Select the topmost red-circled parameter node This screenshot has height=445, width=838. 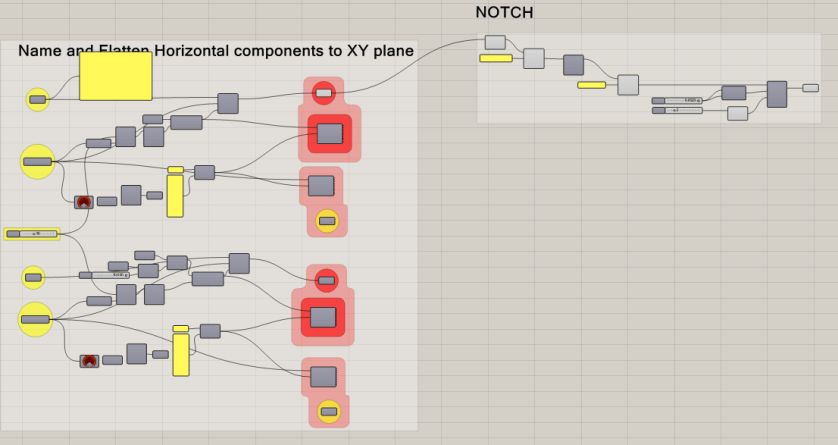click(x=323, y=93)
